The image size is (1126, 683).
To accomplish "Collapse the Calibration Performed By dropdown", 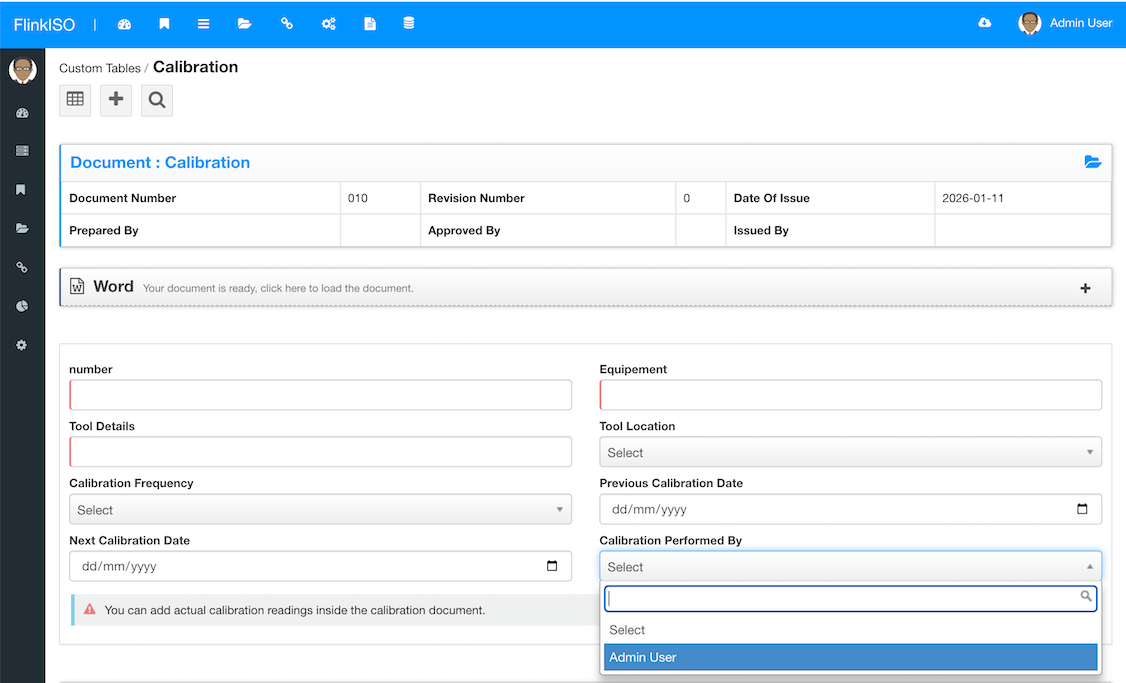I will tap(850, 567).
